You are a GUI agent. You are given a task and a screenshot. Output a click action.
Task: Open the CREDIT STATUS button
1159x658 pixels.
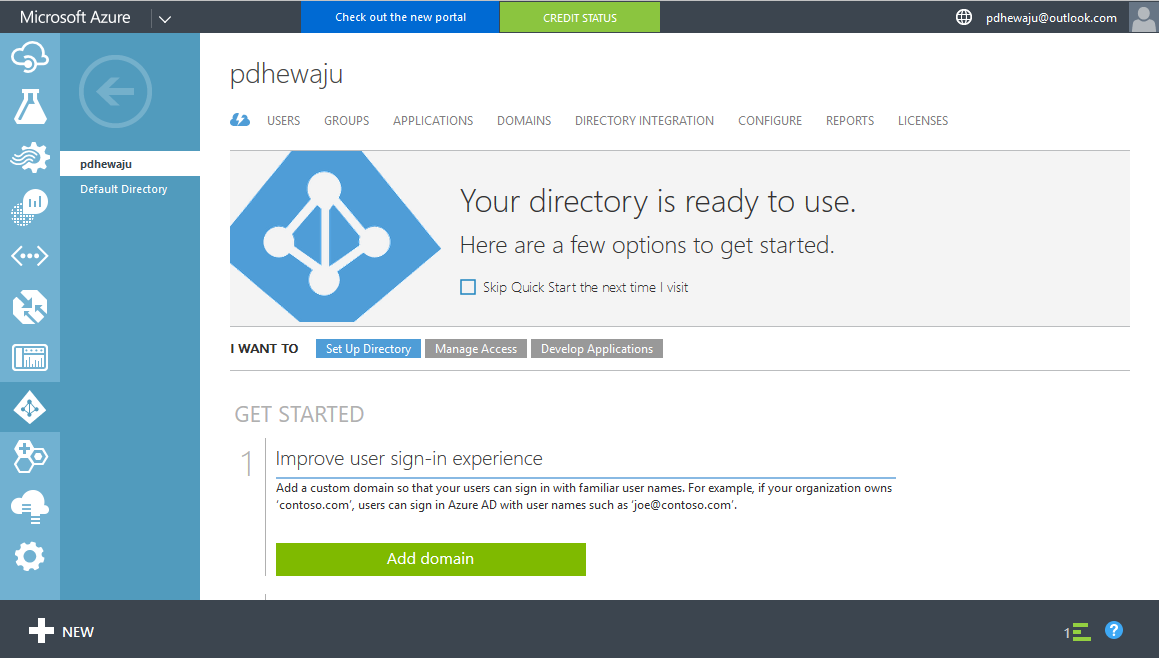pos(580,17)
